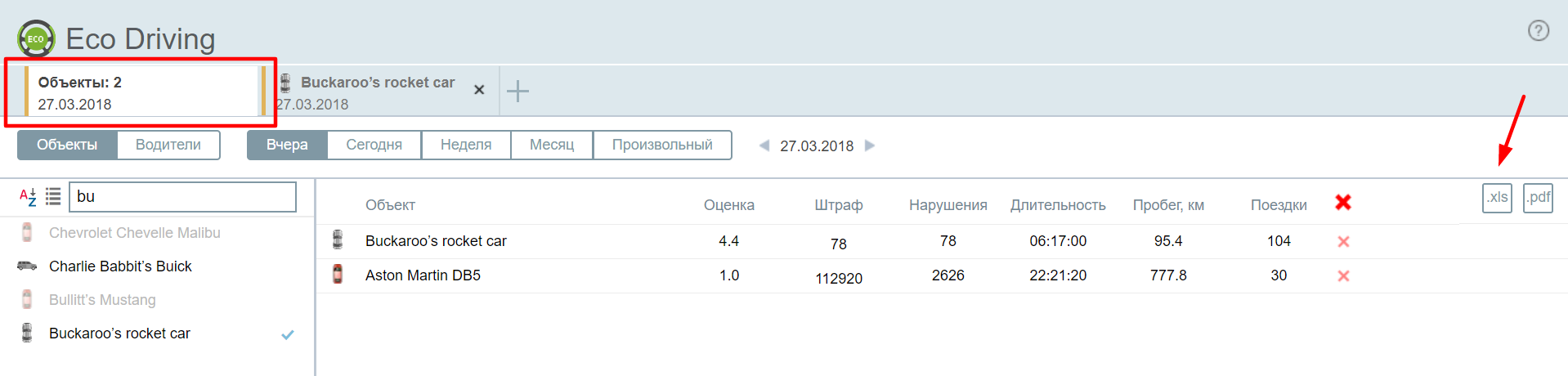Viewport: 1568px width, 376px height.
Task: Delete Aston Martin DB5 table row
Action: coord(1342,276)
